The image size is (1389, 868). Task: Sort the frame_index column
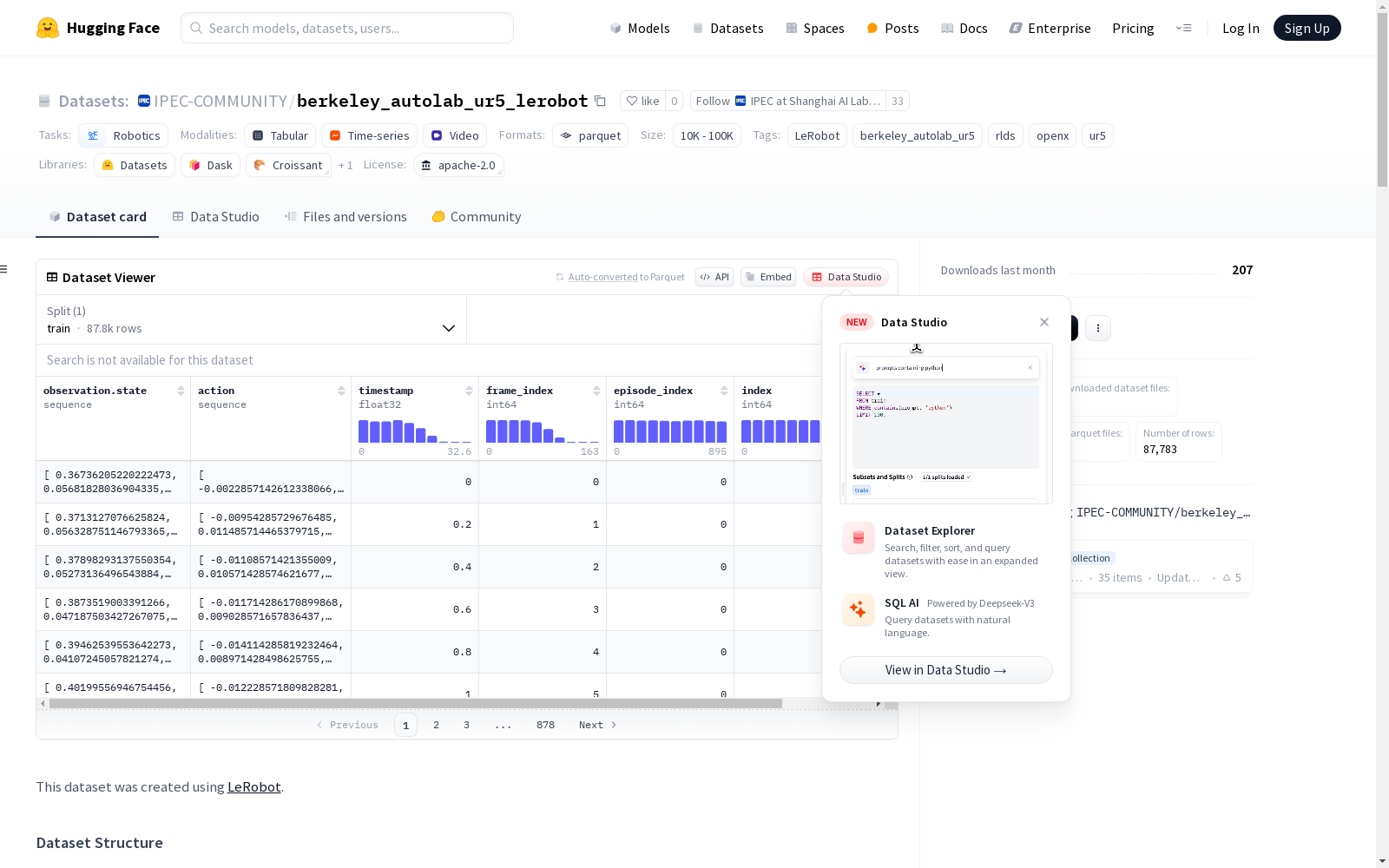(x=596, y=391)
